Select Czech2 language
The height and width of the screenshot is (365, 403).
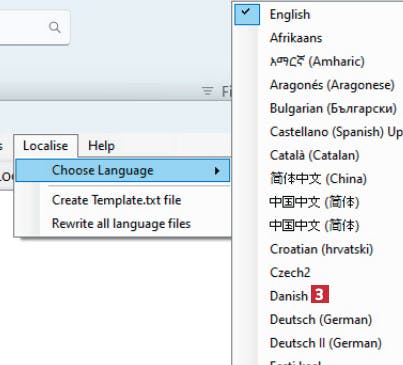pyautogui.click(x=290, y=272)
